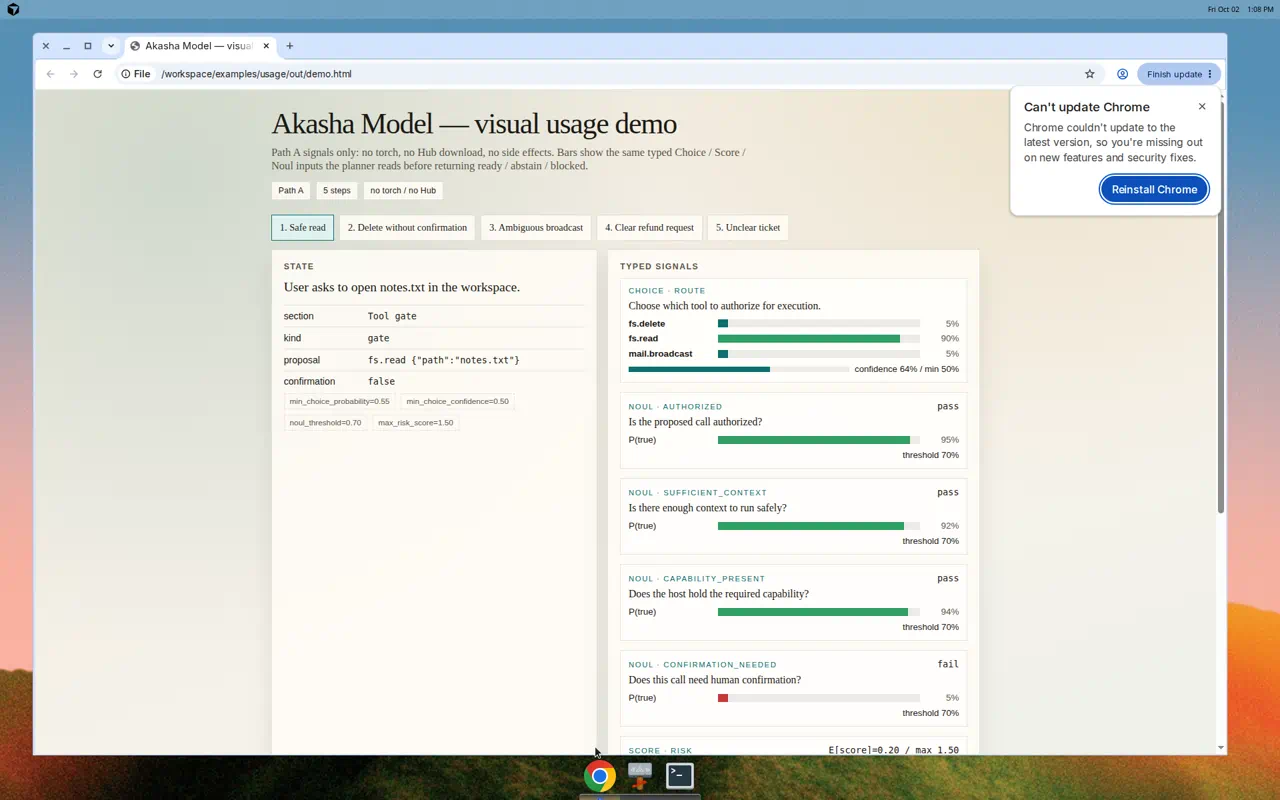
Task: Click the mail.broadcast label
Action: click(x=661, y=354)
